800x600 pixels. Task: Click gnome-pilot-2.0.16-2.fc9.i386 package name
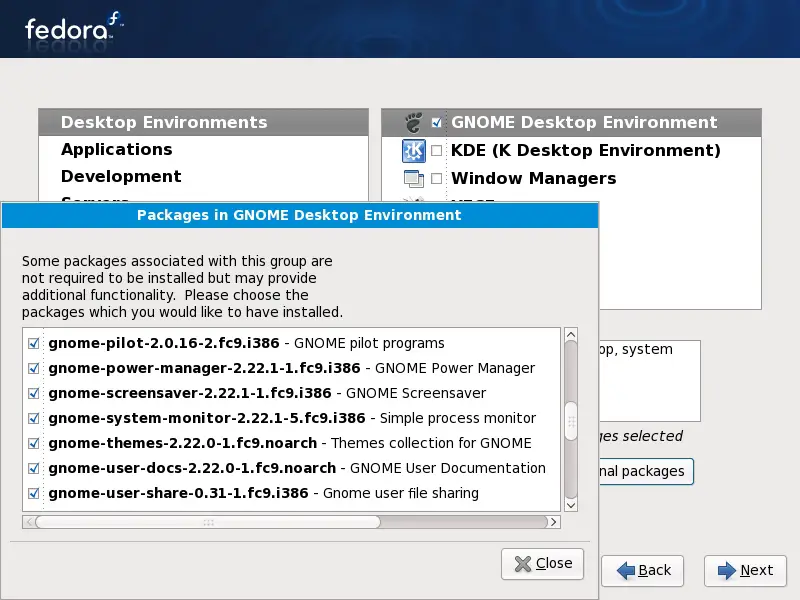[x=164, y=343]
